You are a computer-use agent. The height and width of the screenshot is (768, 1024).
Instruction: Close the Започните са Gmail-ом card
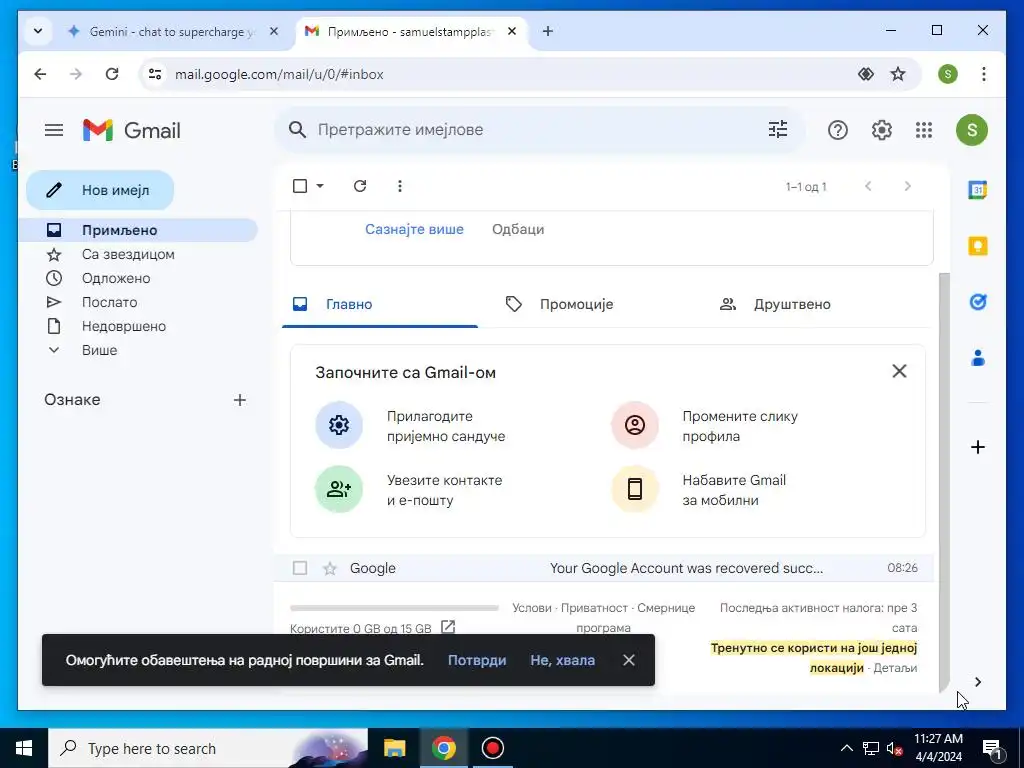899,371
